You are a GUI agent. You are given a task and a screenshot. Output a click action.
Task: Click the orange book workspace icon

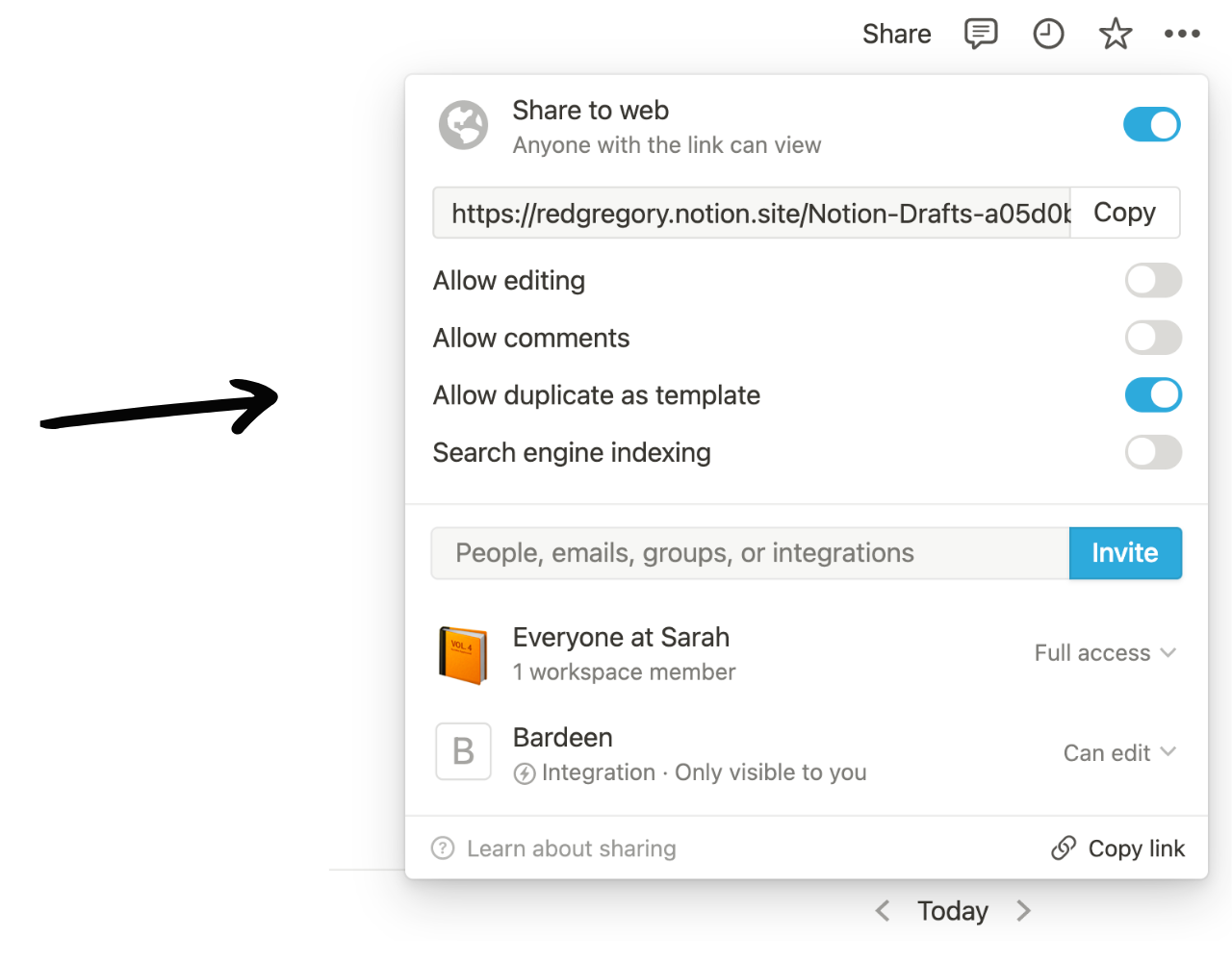(463, 654)
